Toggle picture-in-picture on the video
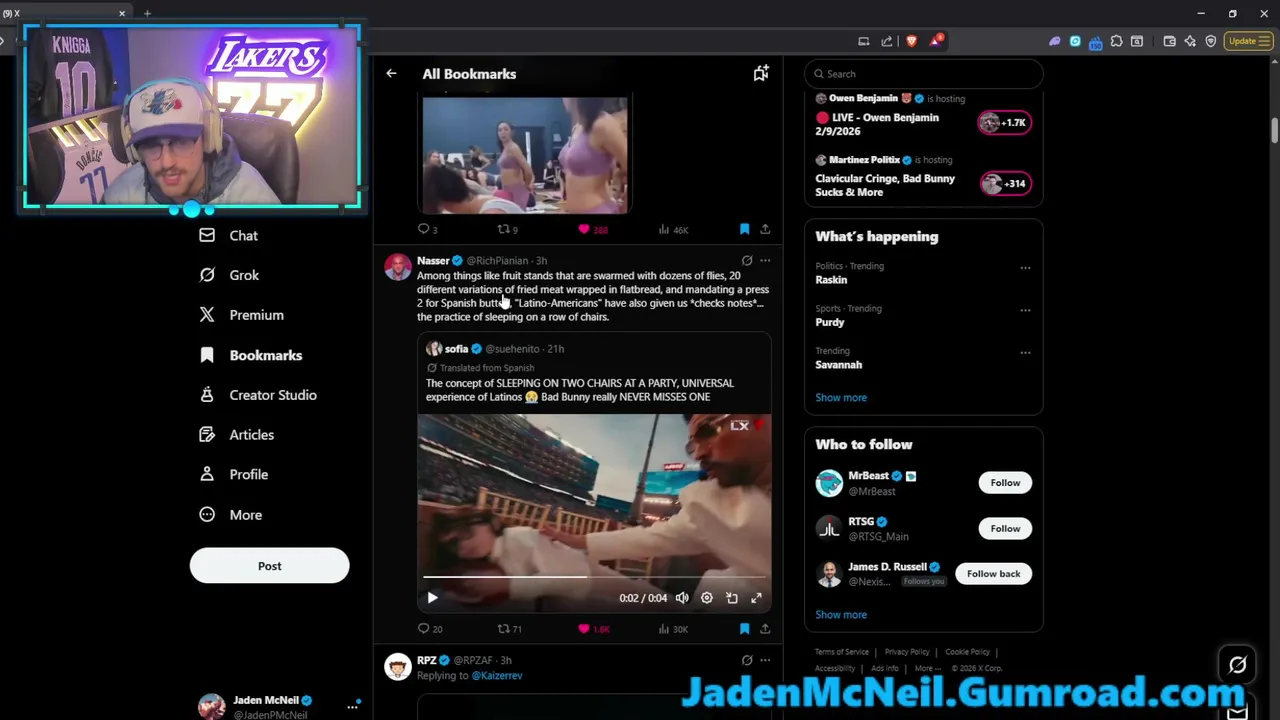This screenshot has width=1280, height=720. [x=732, y=598]
